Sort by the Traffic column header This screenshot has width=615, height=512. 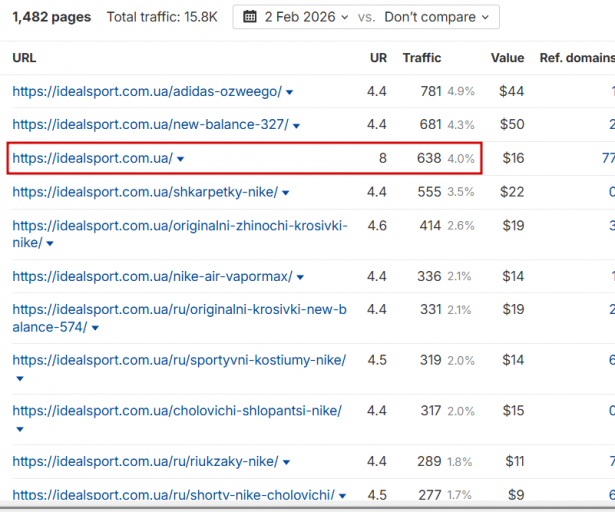(x=422, y=58)
